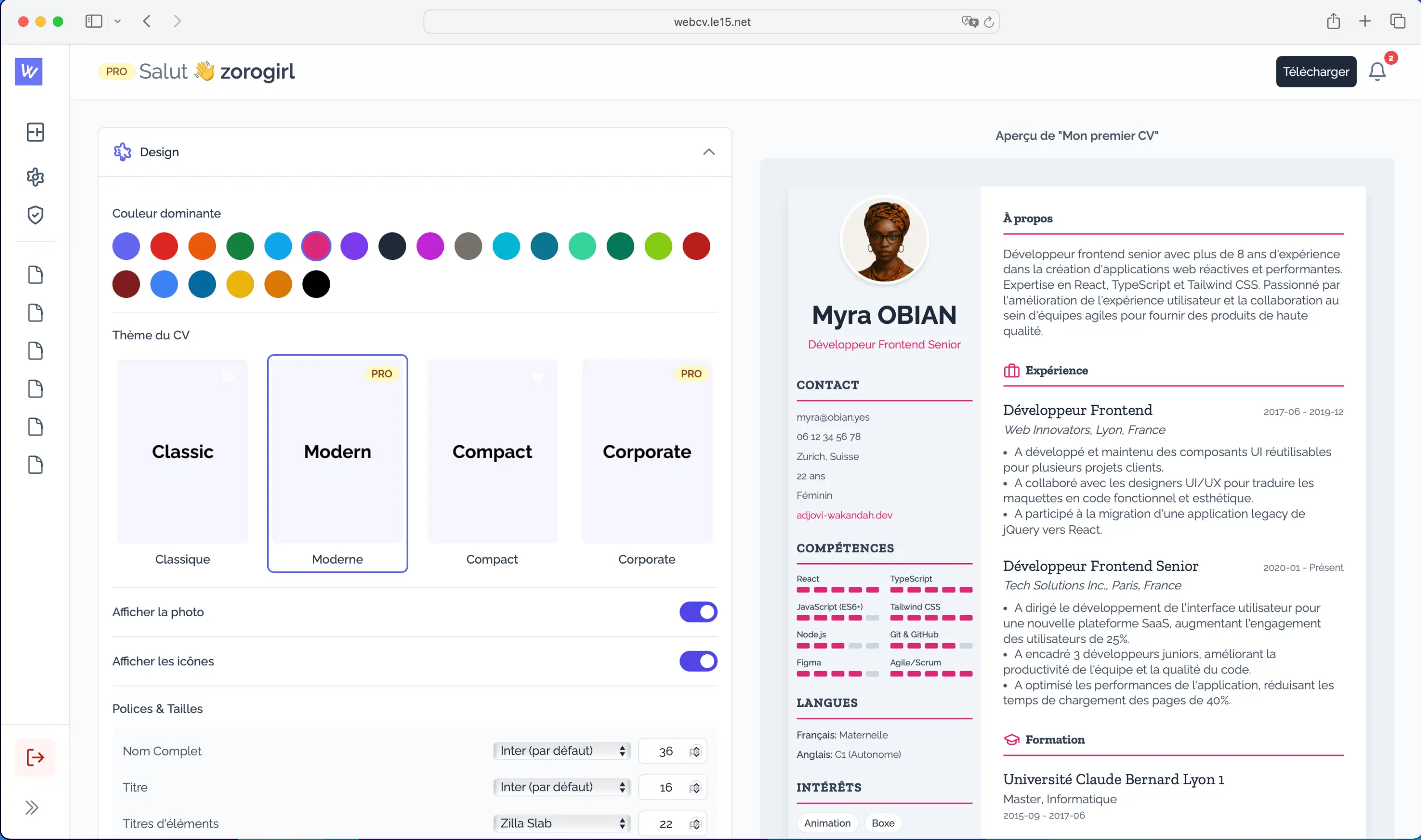Collapse the Design section chevron
This screenshot has height=840, width=1421.
point(709,152)
